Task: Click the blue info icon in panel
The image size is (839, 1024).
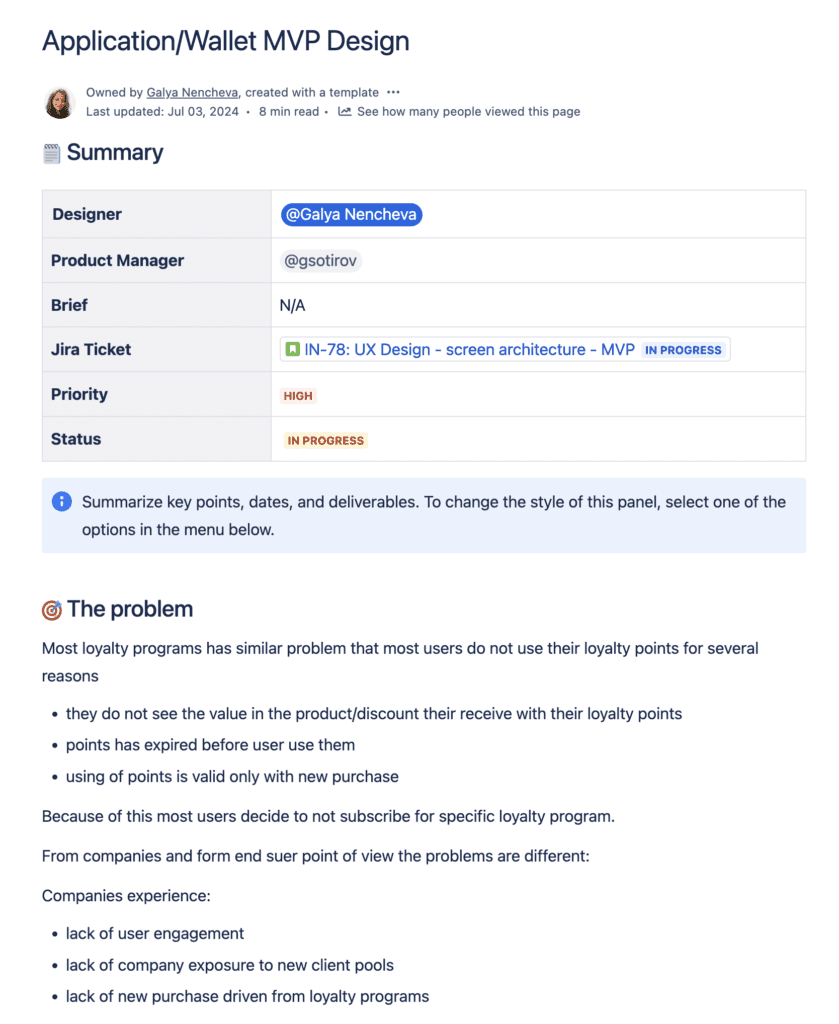Action: pyautogui.click(x=61, y=501)
